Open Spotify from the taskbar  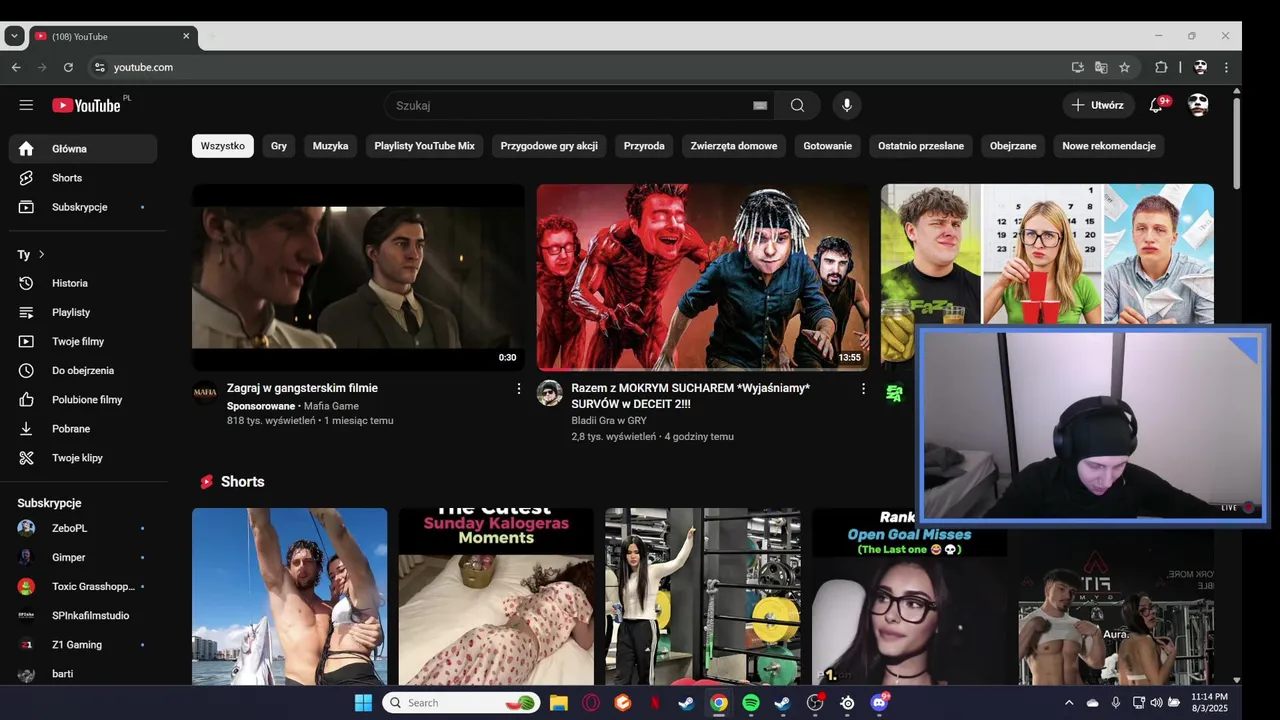[x=751, y=703]
